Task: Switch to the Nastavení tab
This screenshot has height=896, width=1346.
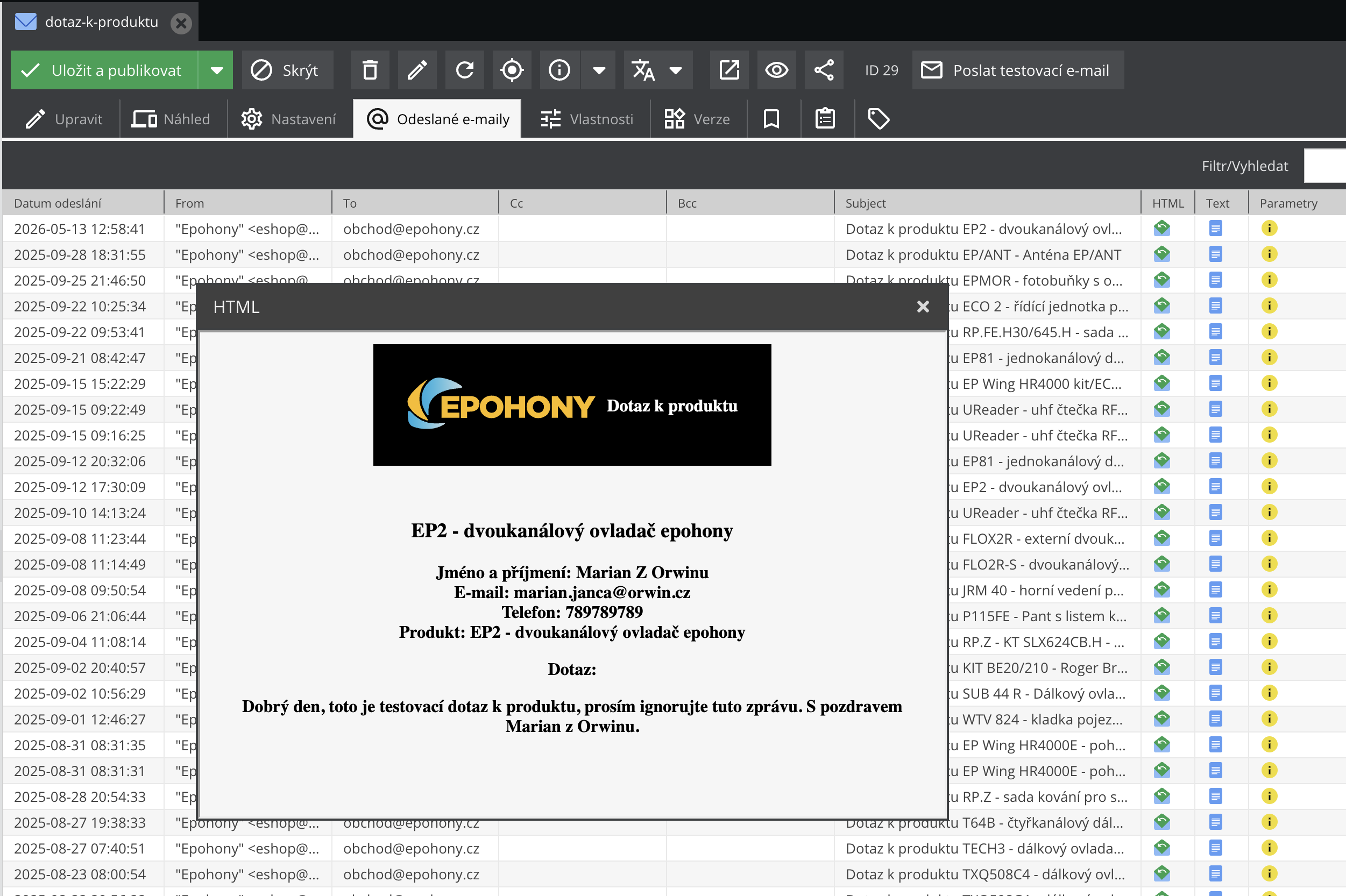Action: pyautogui.click(x=289, y=119)
